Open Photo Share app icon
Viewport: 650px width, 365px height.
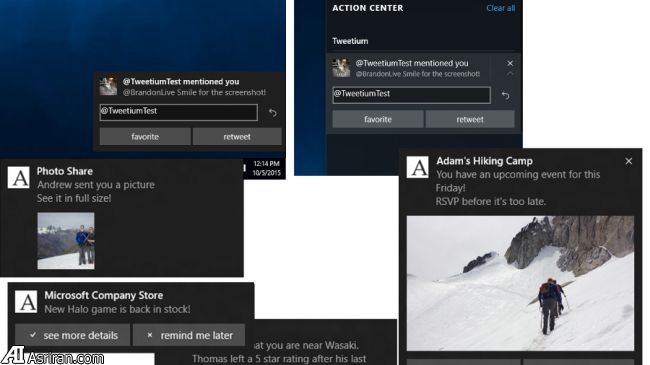tap(19, 178)
